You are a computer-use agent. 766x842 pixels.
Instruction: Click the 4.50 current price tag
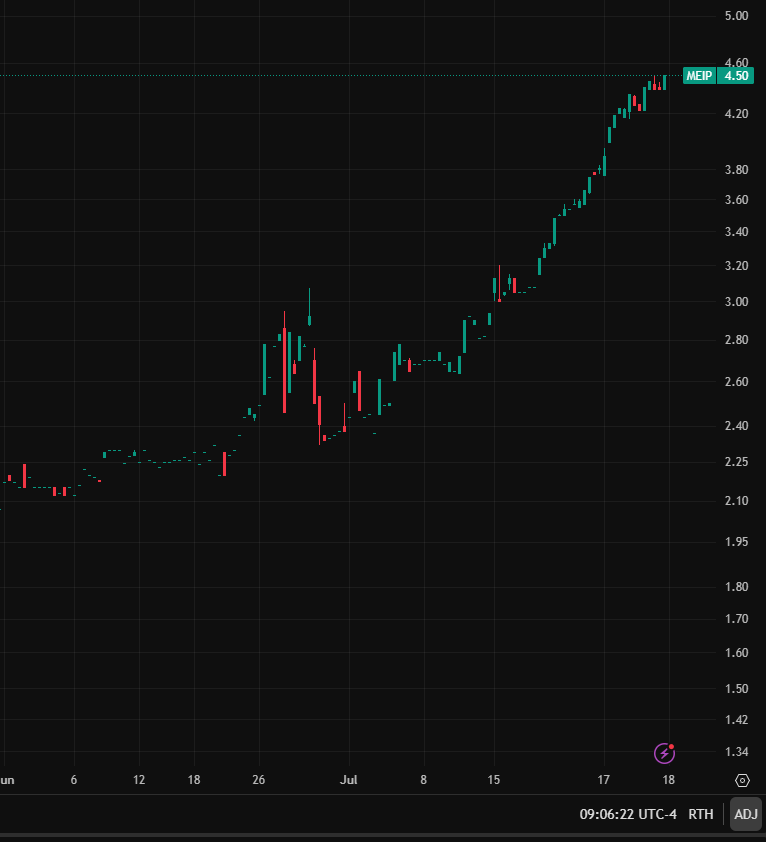[736, 76]
